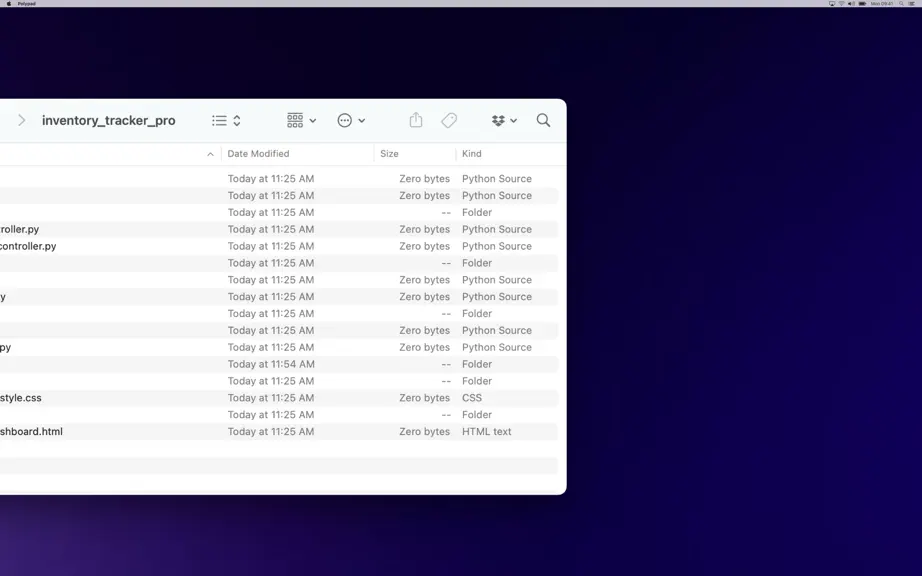This screenshot has width=922, height=576.
Task: Open the Dropbox toolbar icon
Action: click(499, 120)
